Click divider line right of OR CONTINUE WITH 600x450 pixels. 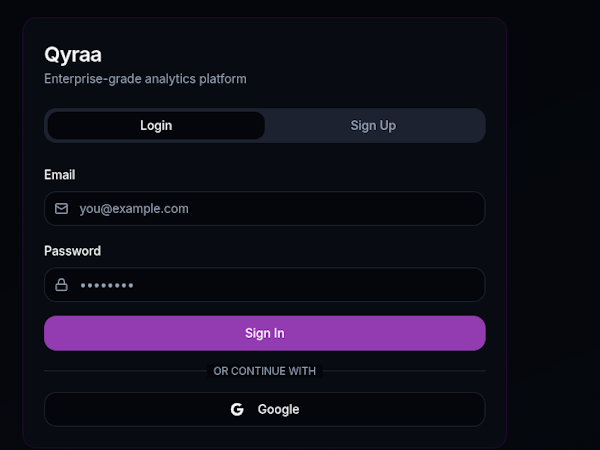(x=405, y=371)
